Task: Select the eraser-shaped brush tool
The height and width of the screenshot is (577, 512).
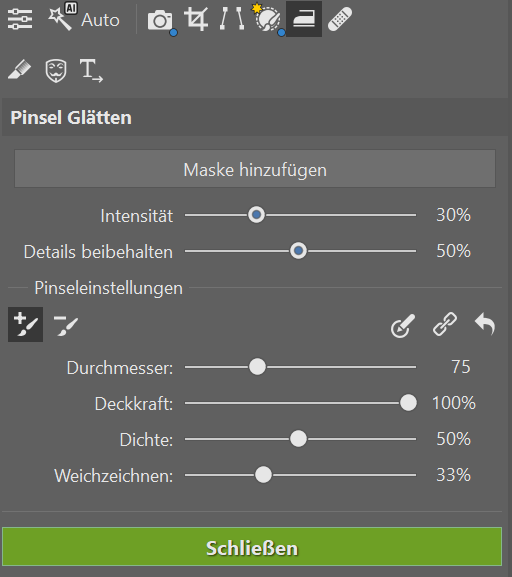Action: tap(20, 69)
